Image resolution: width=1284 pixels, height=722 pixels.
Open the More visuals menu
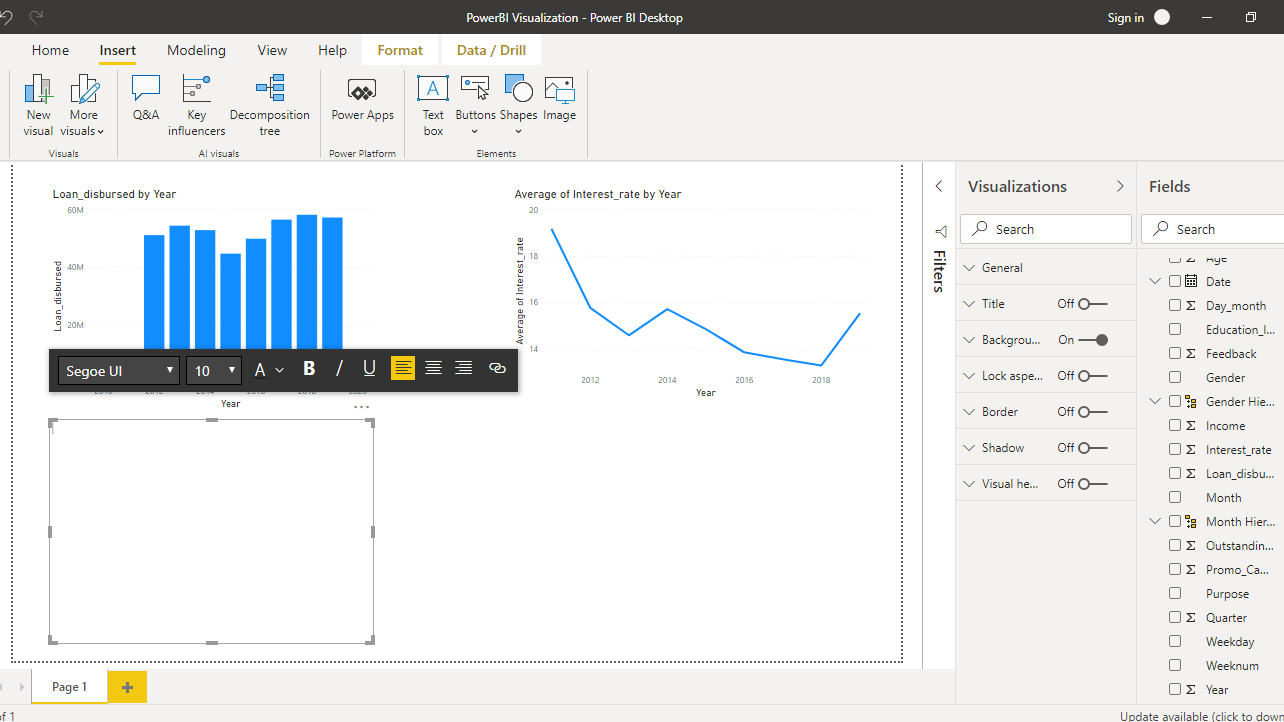(x=84, y=105)
